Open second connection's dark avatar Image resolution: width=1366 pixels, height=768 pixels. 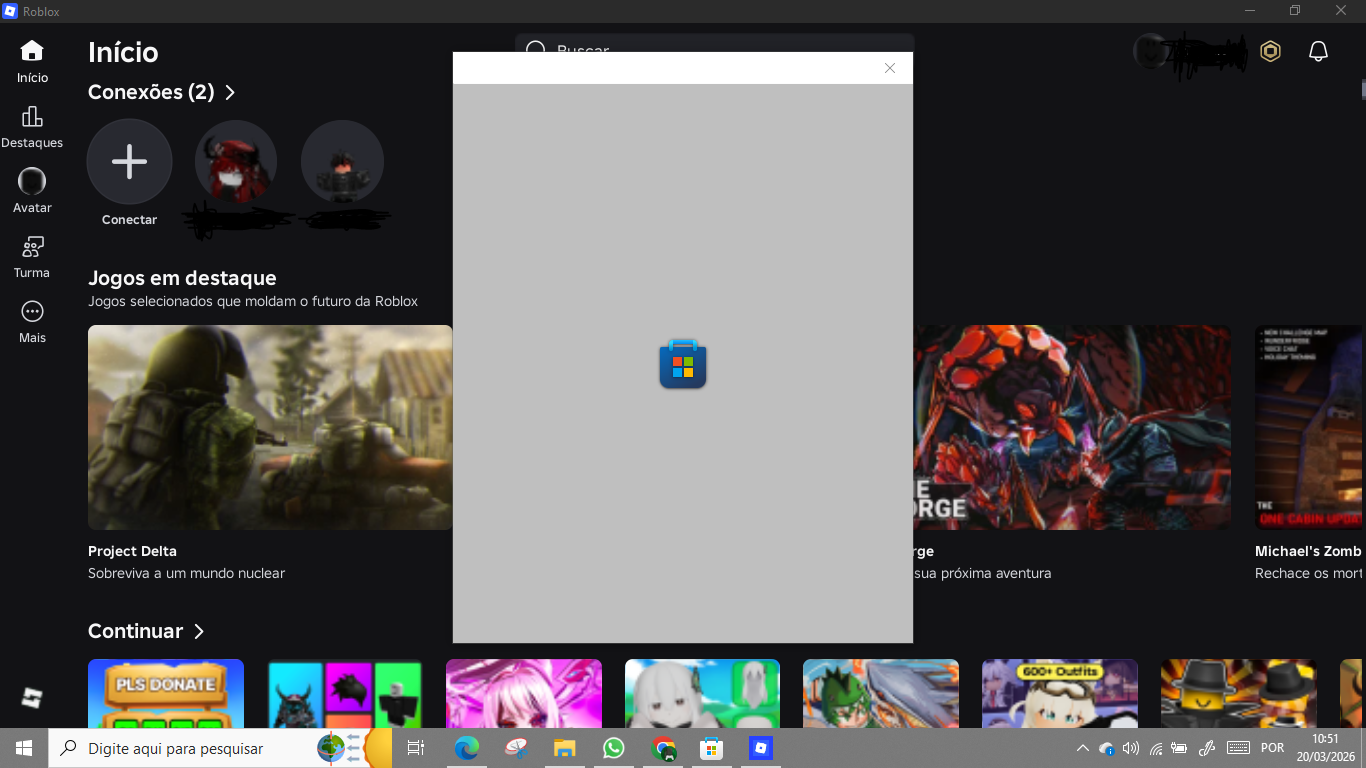342,161
